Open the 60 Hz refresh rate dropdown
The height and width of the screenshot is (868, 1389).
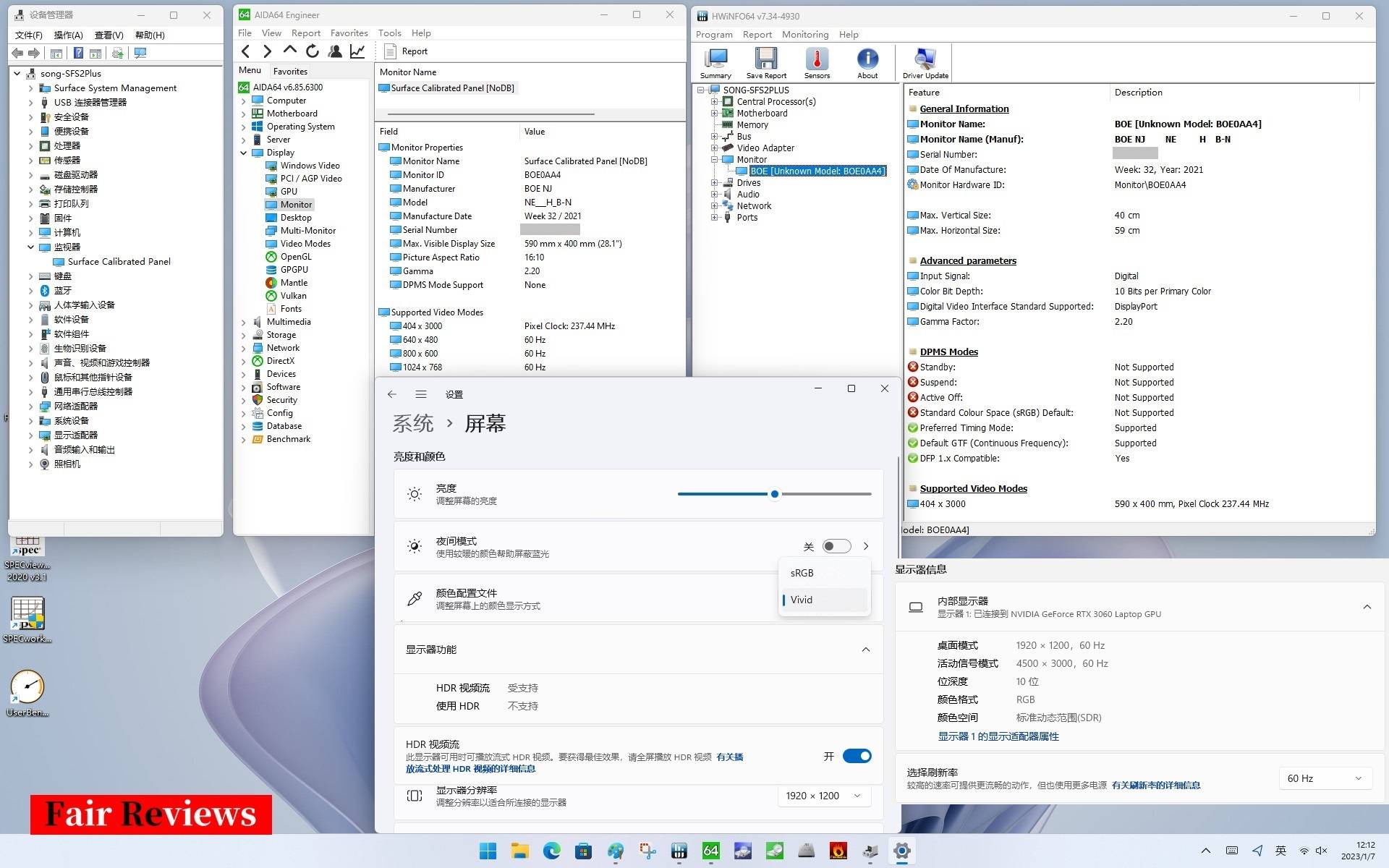[1325, 778]
